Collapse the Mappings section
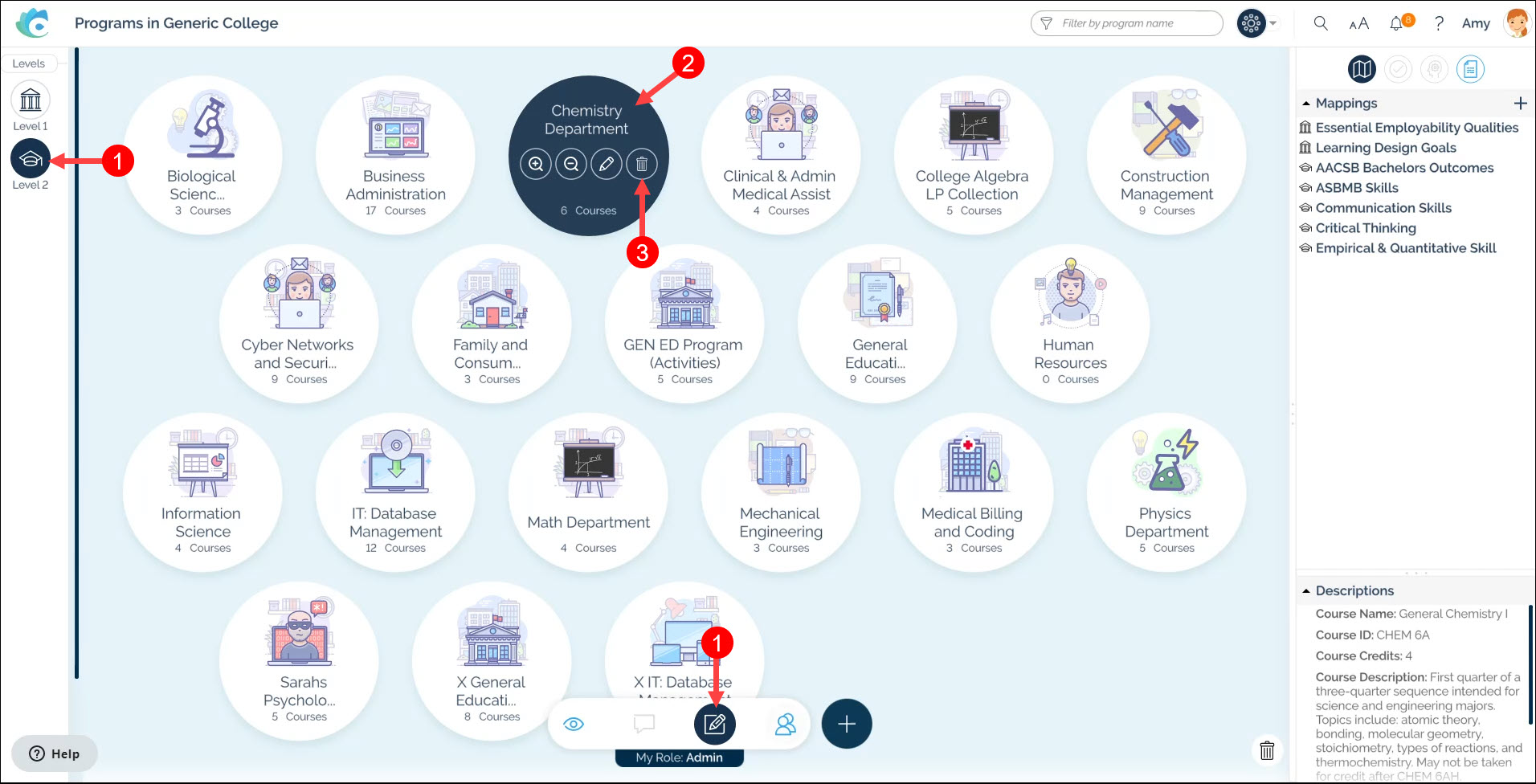This screenshot has height=784, width=1536. point(1306,104)
